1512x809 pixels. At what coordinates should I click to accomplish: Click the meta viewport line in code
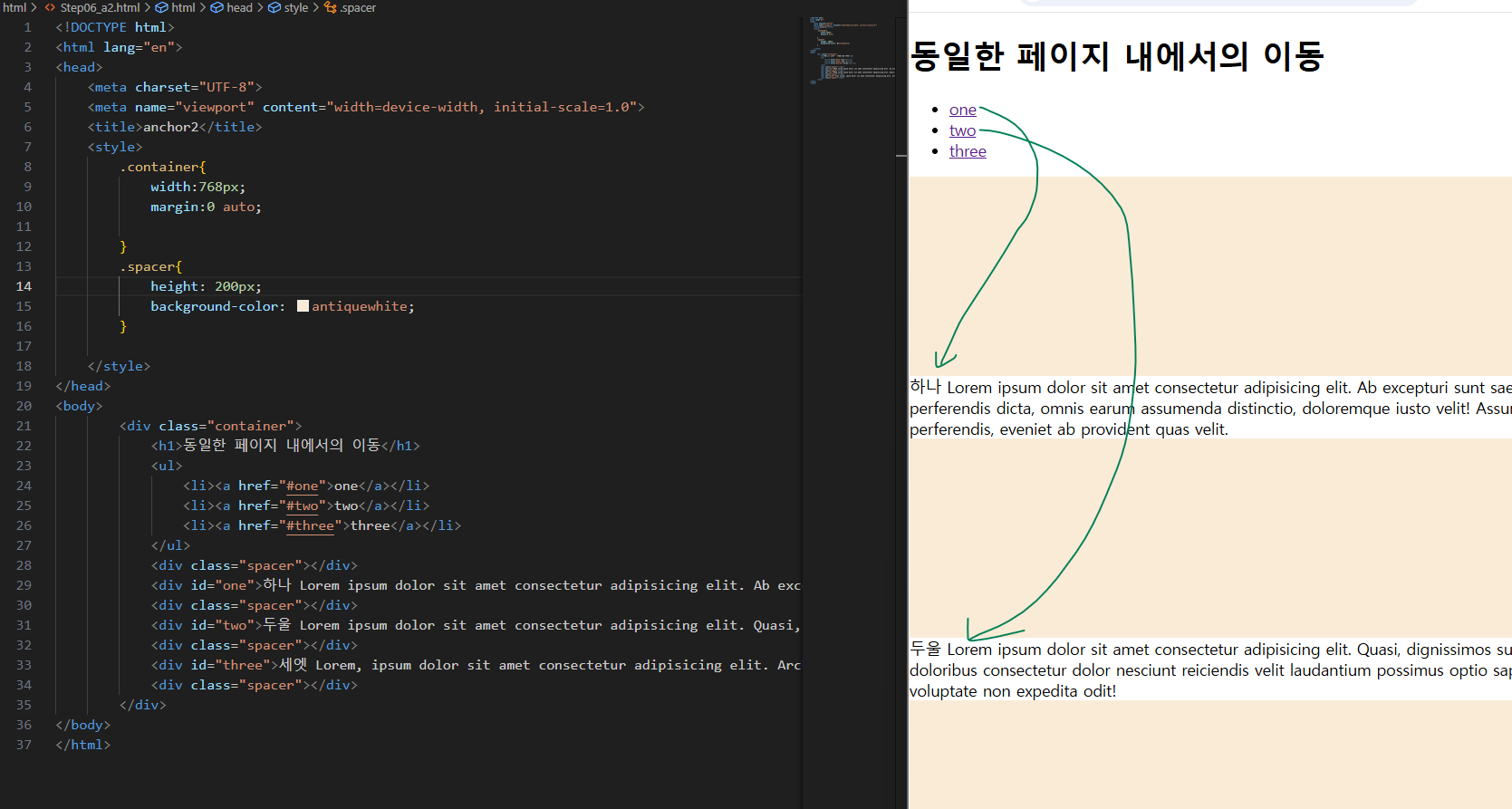click(366, 107)
